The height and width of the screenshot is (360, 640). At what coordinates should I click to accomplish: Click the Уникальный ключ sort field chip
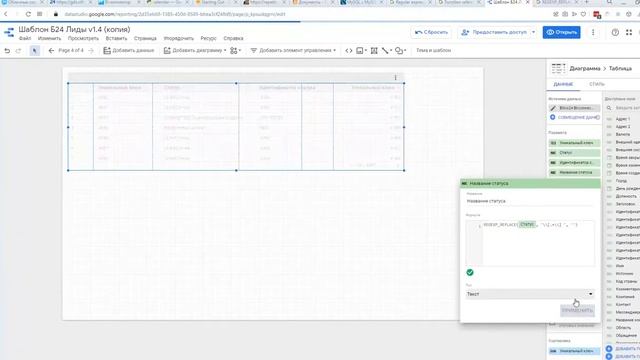tap(574, 351)
